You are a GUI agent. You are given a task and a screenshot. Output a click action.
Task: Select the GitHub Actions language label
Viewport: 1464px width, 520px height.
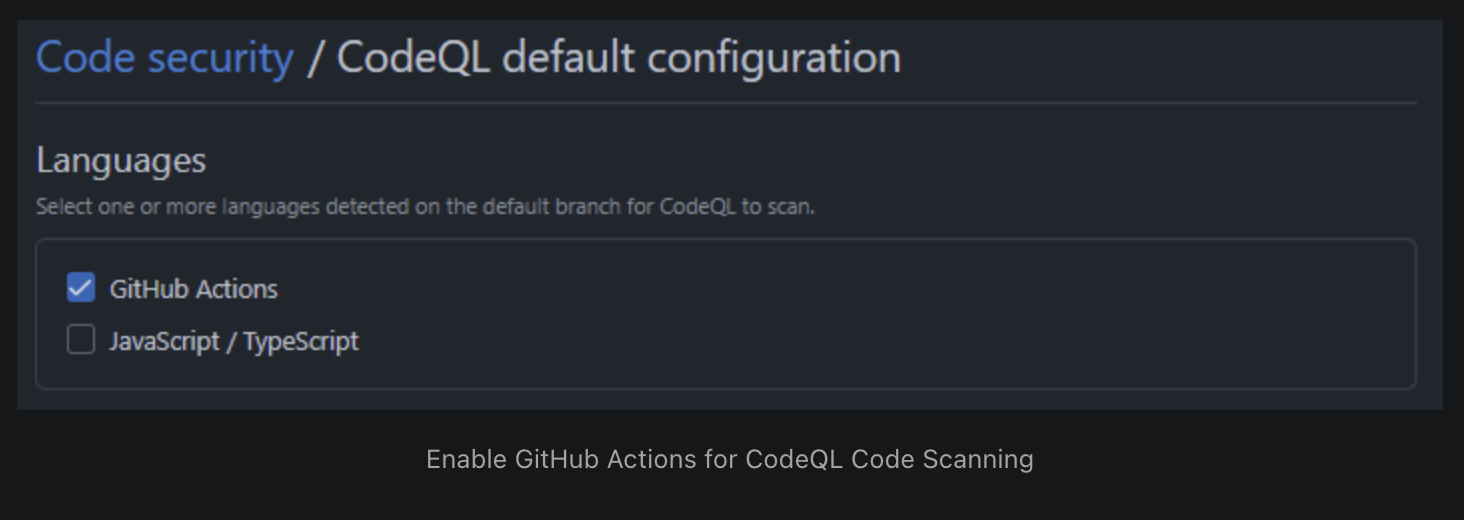tap(193, 289)
